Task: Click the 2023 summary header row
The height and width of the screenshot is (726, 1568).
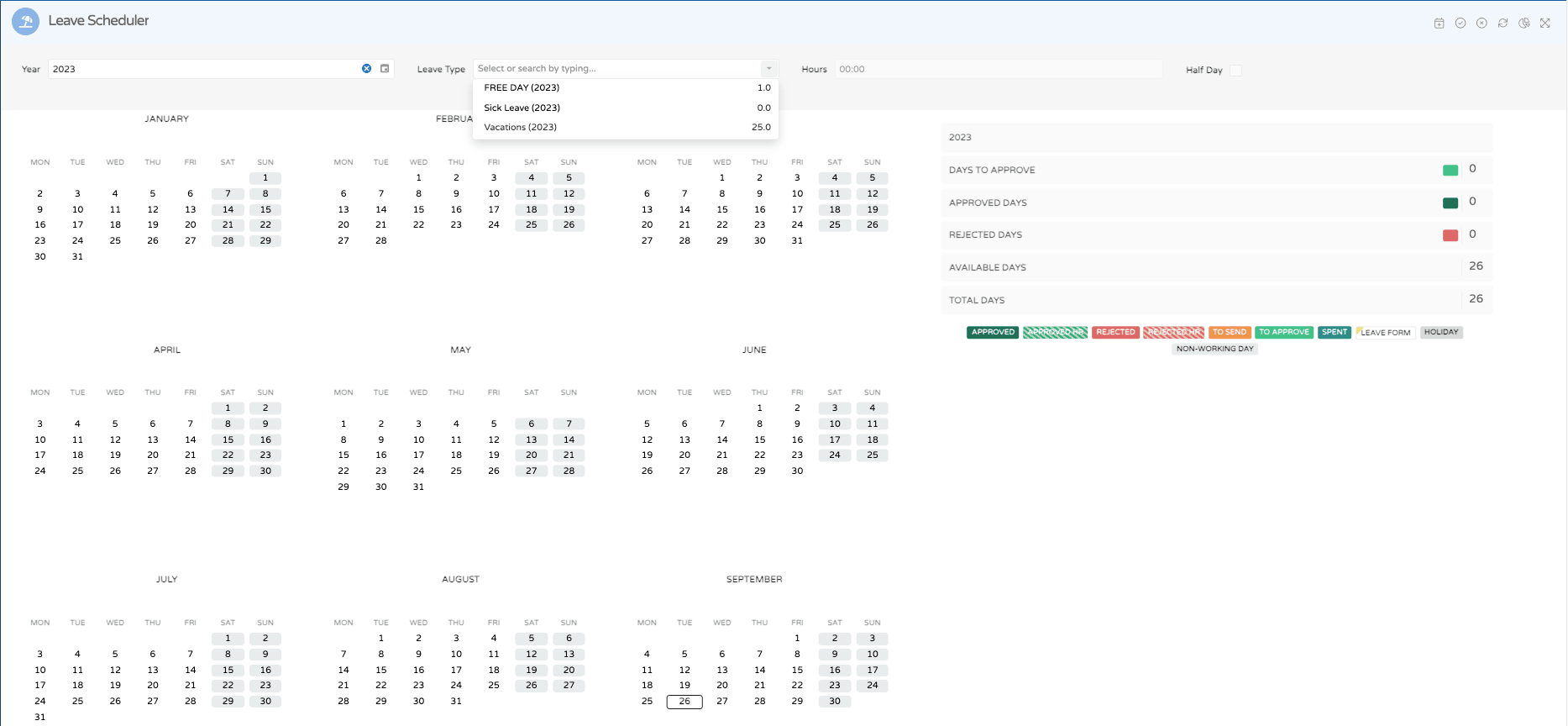Action: (x=1217, y=138)
